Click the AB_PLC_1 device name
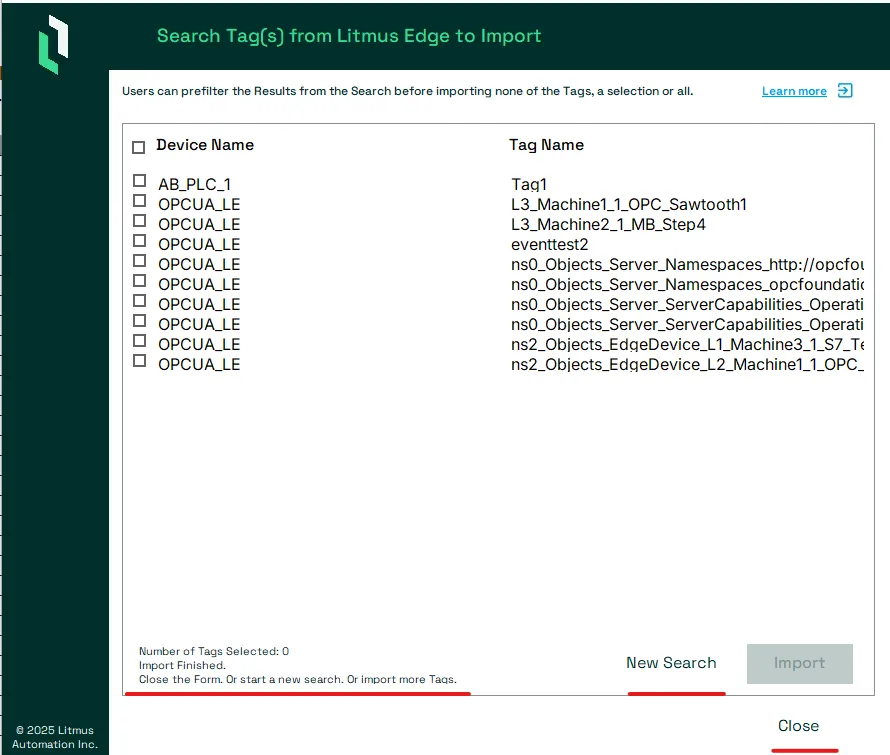Viewport: 890px width, 755px height. 194,184
